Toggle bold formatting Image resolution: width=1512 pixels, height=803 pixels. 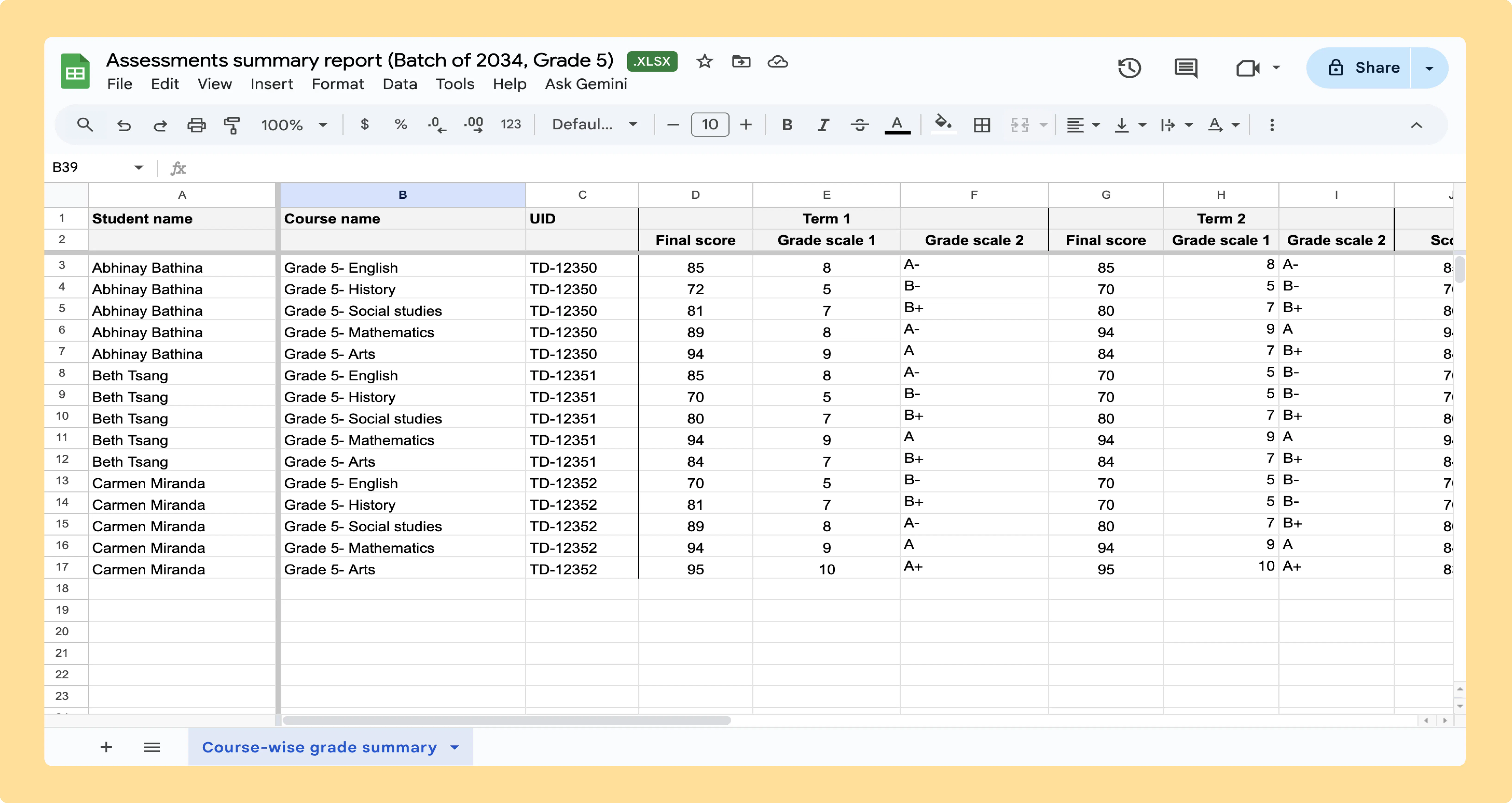[x=787, y=124]
